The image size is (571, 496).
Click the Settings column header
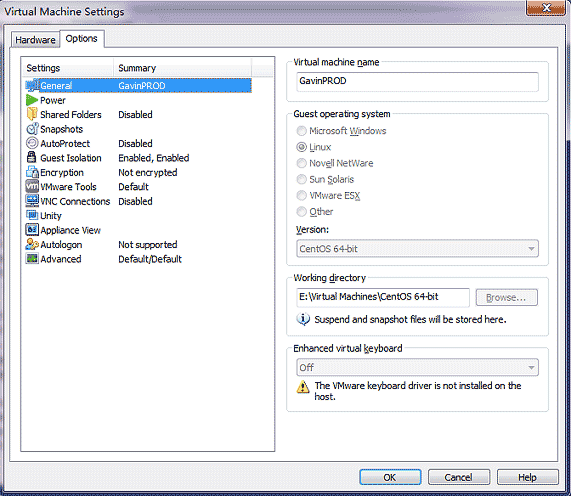pyautogui.click(x=68, y=68)
